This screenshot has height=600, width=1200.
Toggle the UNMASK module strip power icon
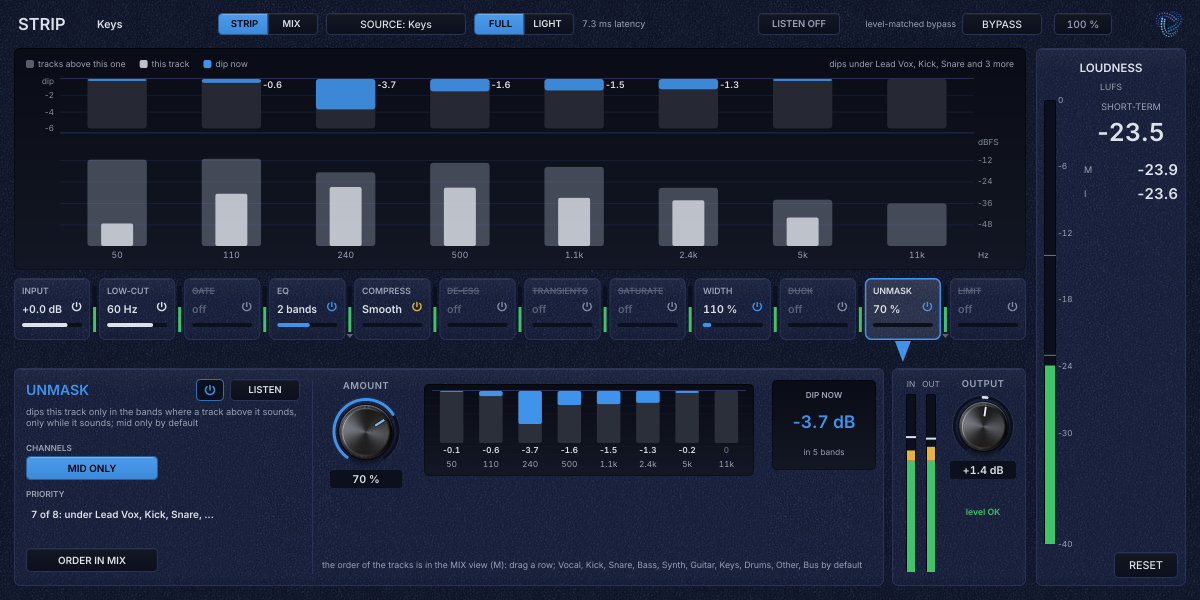(x=927, y=308)
